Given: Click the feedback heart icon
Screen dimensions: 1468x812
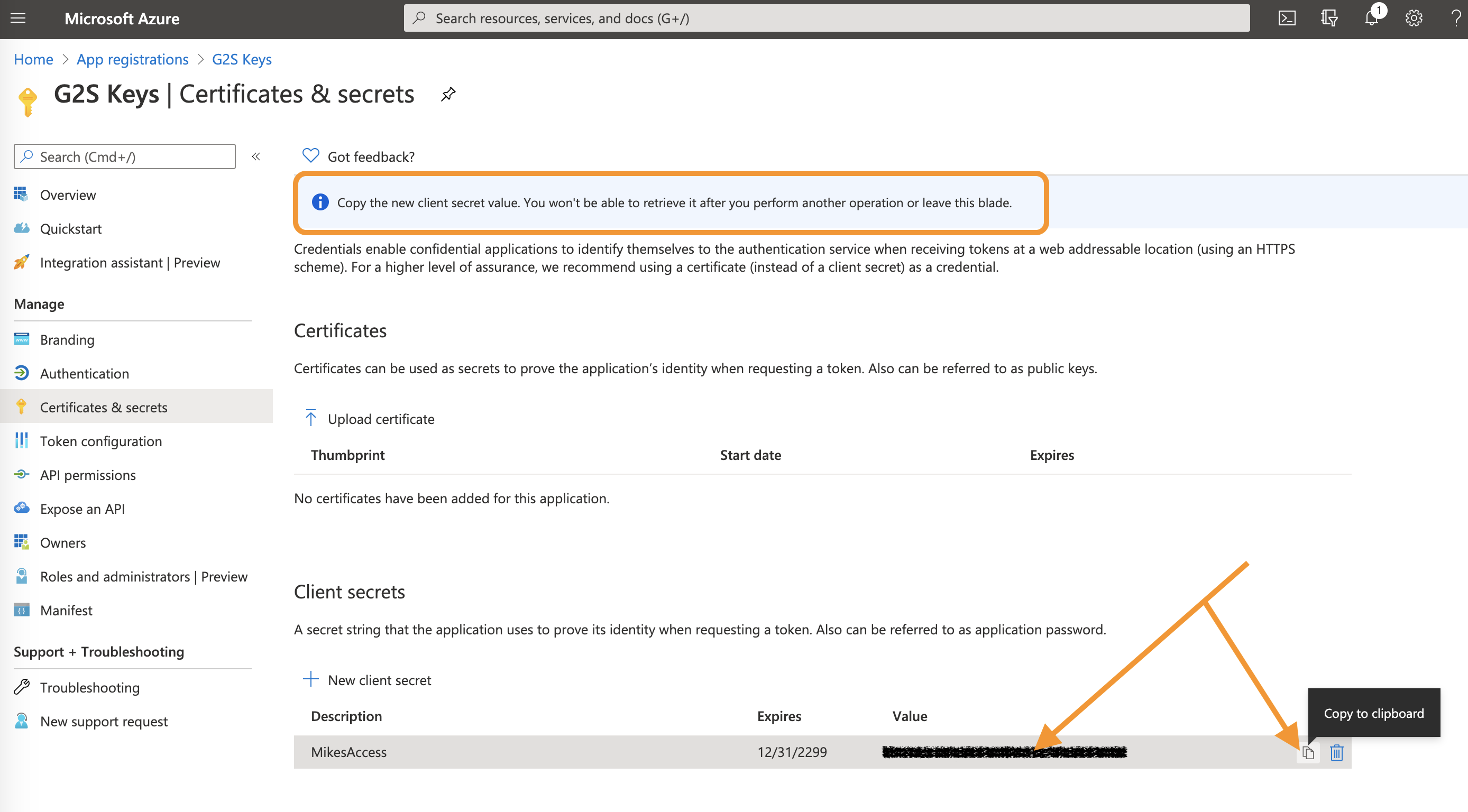Looking at the screenshot, I should [313, 155].
